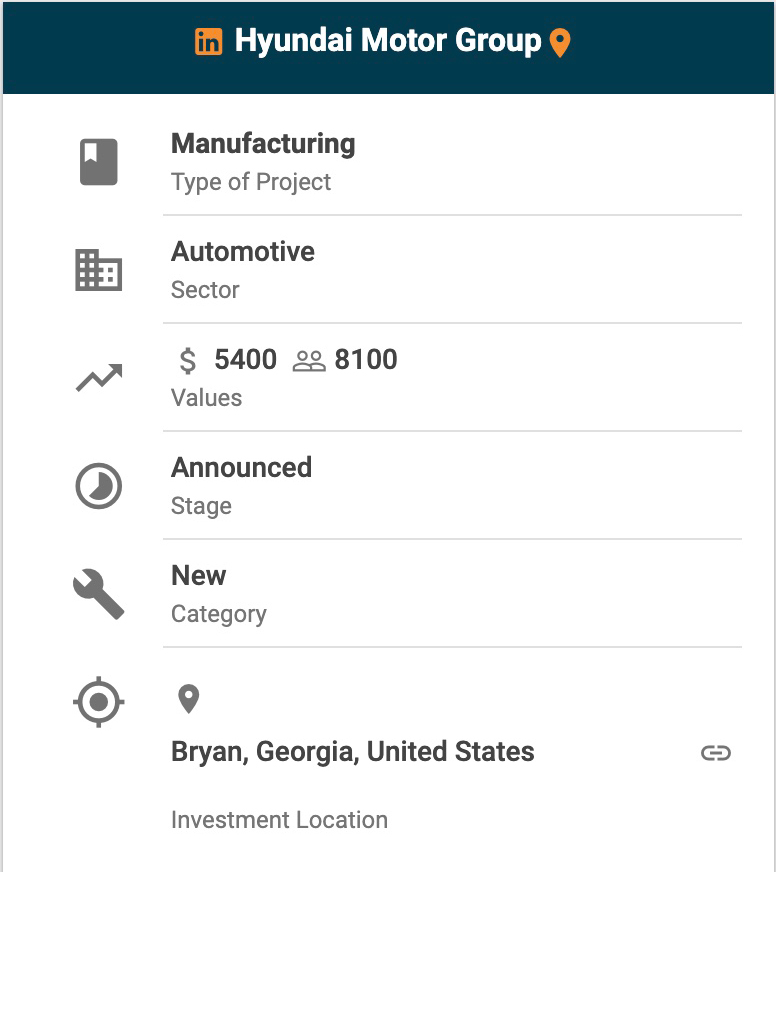Viewport: 776px width, 1012px height.
Task: Click the bookmark icon for Type of Project
Action: (x=99, y=162)
